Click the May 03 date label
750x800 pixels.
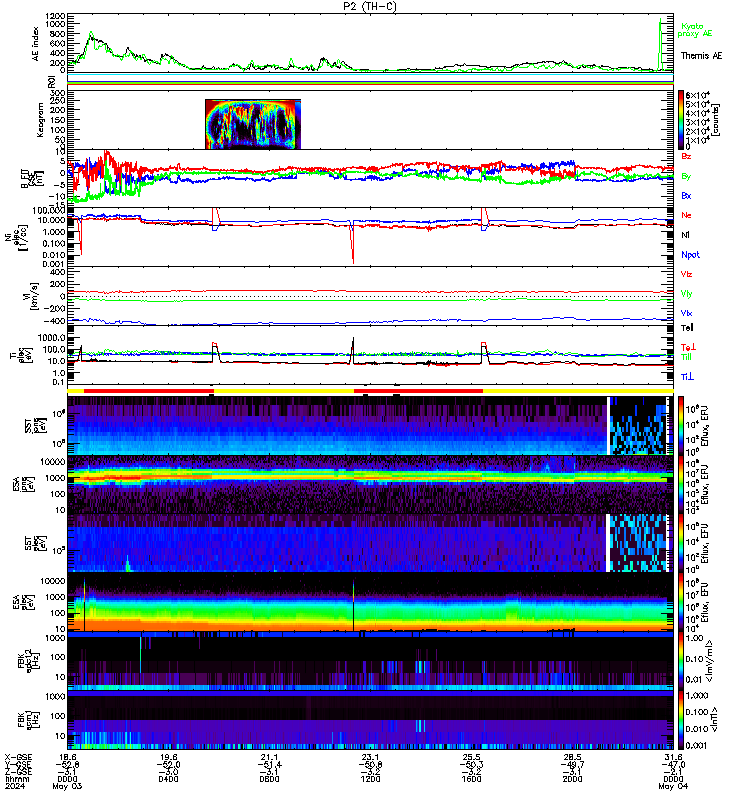click(x=67, y=786)
